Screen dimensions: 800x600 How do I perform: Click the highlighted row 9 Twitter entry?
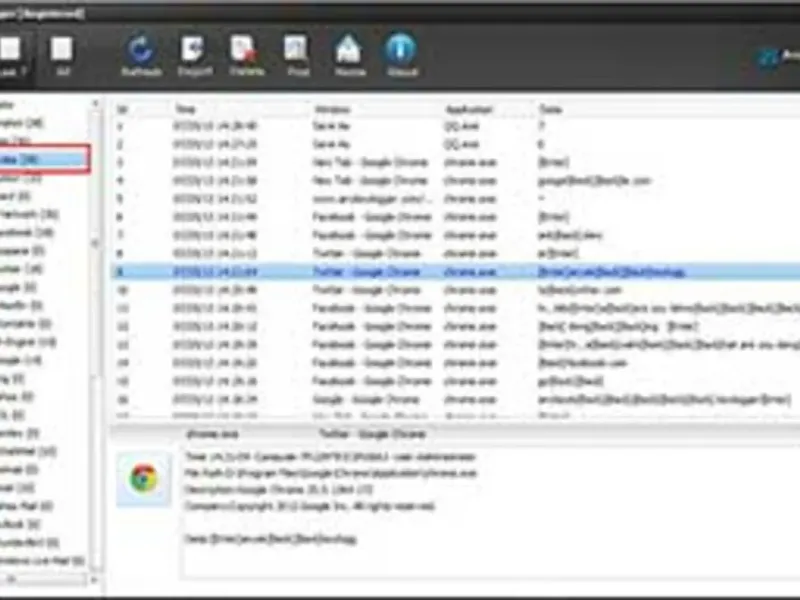(456, 272)
